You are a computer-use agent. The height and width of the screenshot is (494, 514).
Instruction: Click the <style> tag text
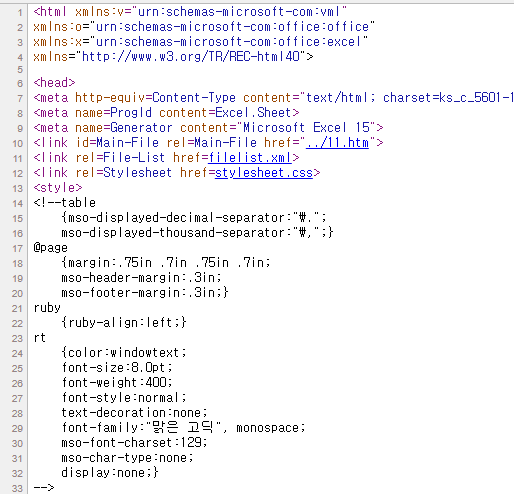[58, 188]
